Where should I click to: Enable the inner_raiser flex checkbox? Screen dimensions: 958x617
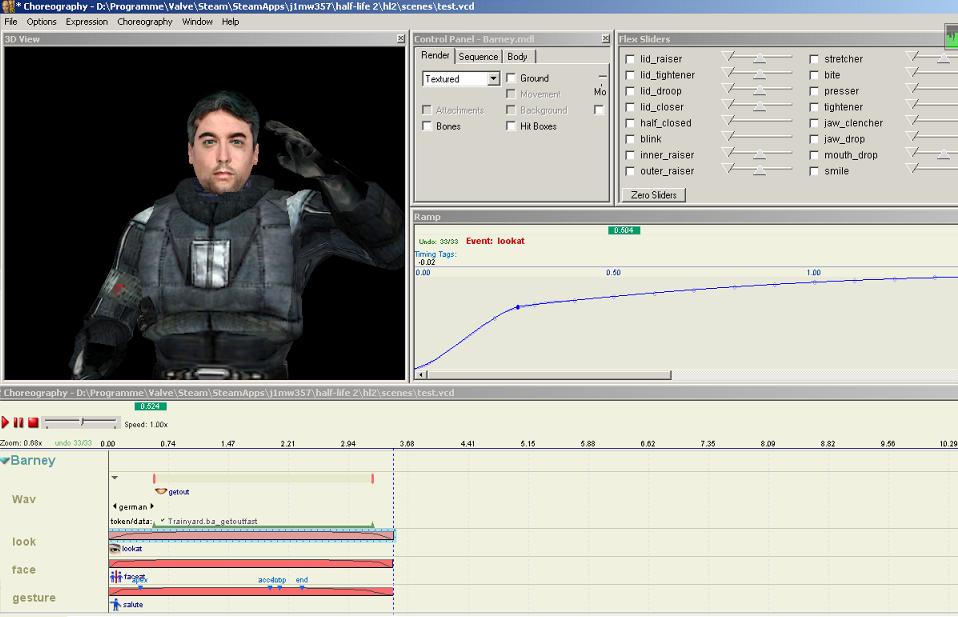tap(630, 155)
